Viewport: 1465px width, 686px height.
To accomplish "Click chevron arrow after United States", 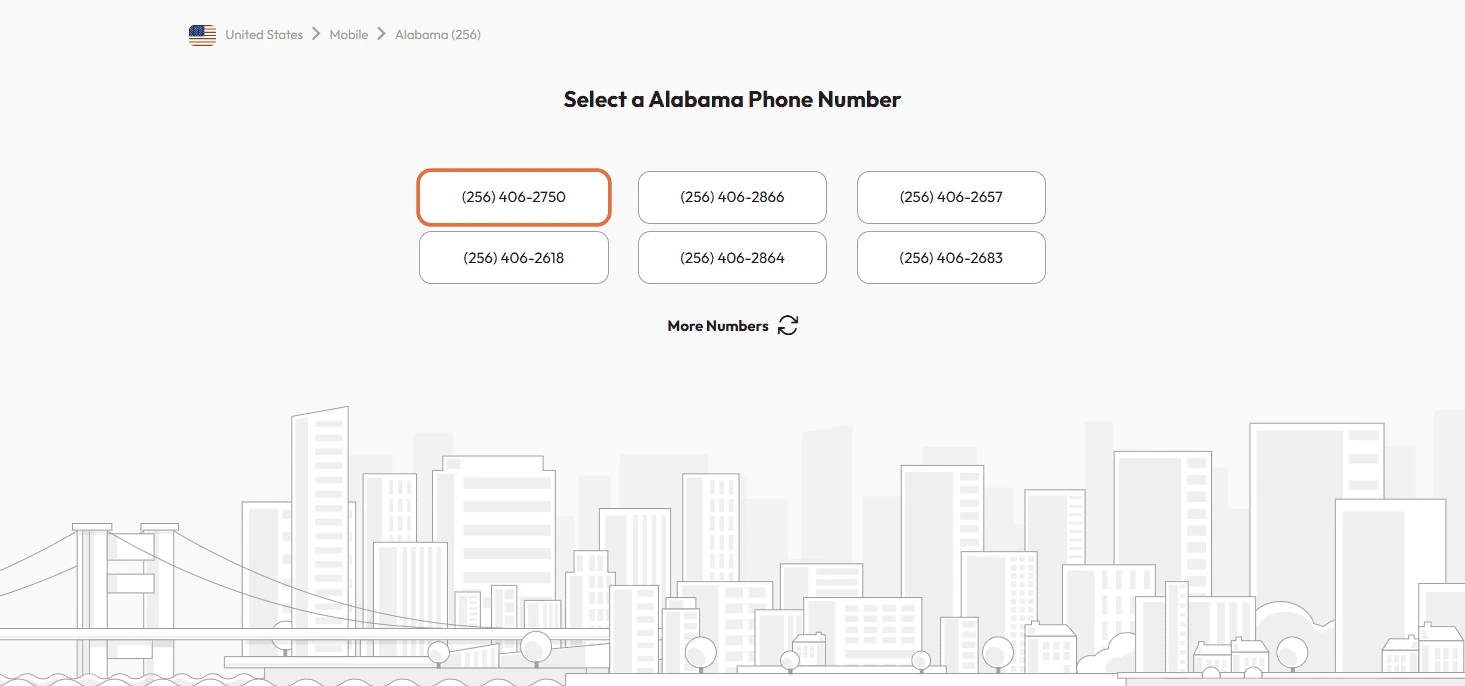I will (x=316, y=34).
